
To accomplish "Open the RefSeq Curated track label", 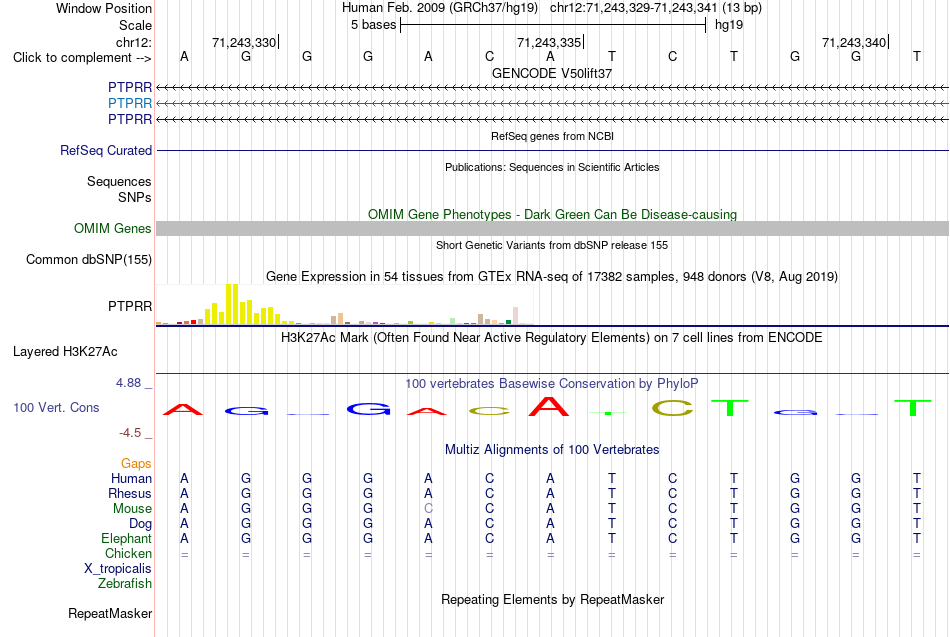I will (105, 150).
